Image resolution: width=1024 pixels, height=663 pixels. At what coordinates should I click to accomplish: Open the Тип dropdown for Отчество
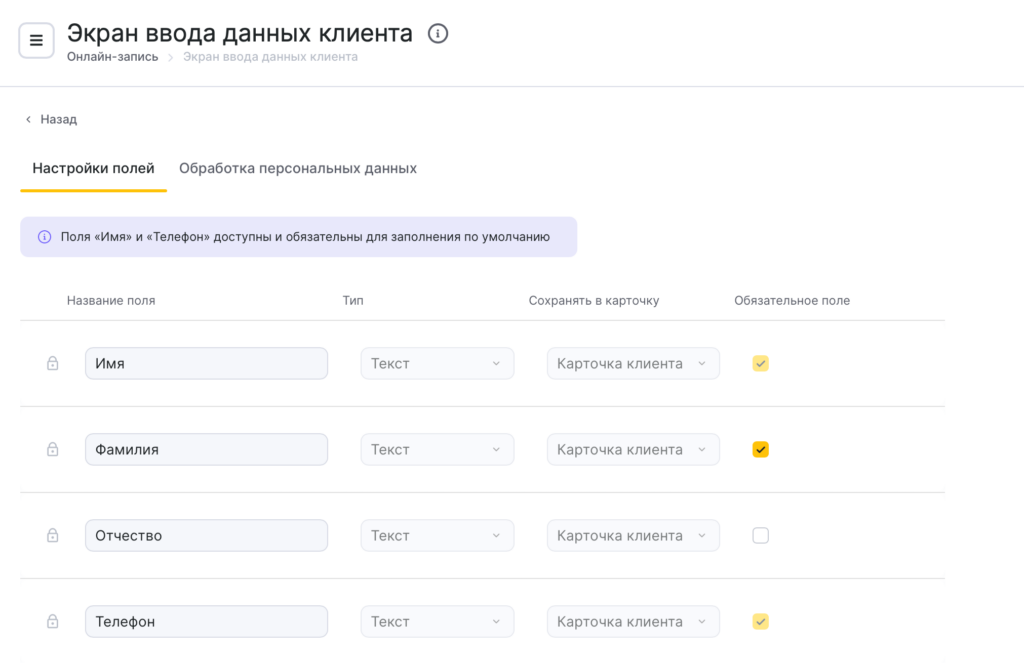[437, 536]
